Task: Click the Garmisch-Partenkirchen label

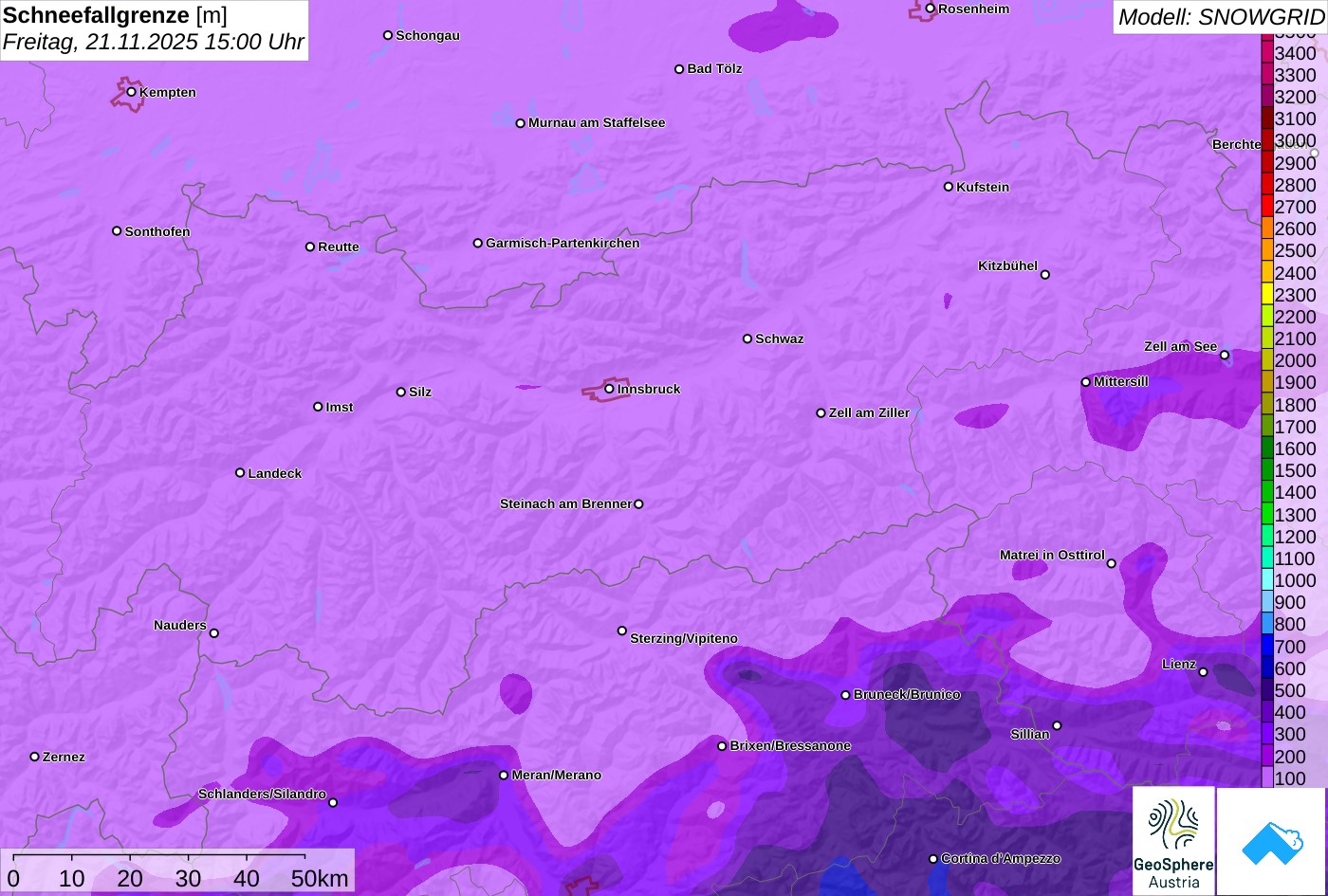Action: pos(563,243)
